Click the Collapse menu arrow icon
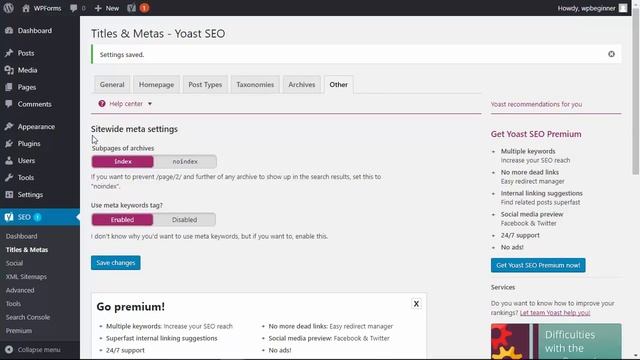Image resolution: width=640 pixels, height=360 pixels. point(9,350)
